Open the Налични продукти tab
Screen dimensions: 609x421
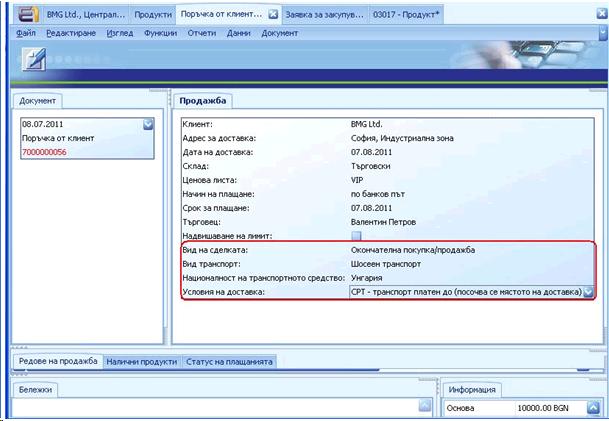[x=142, y=362]
